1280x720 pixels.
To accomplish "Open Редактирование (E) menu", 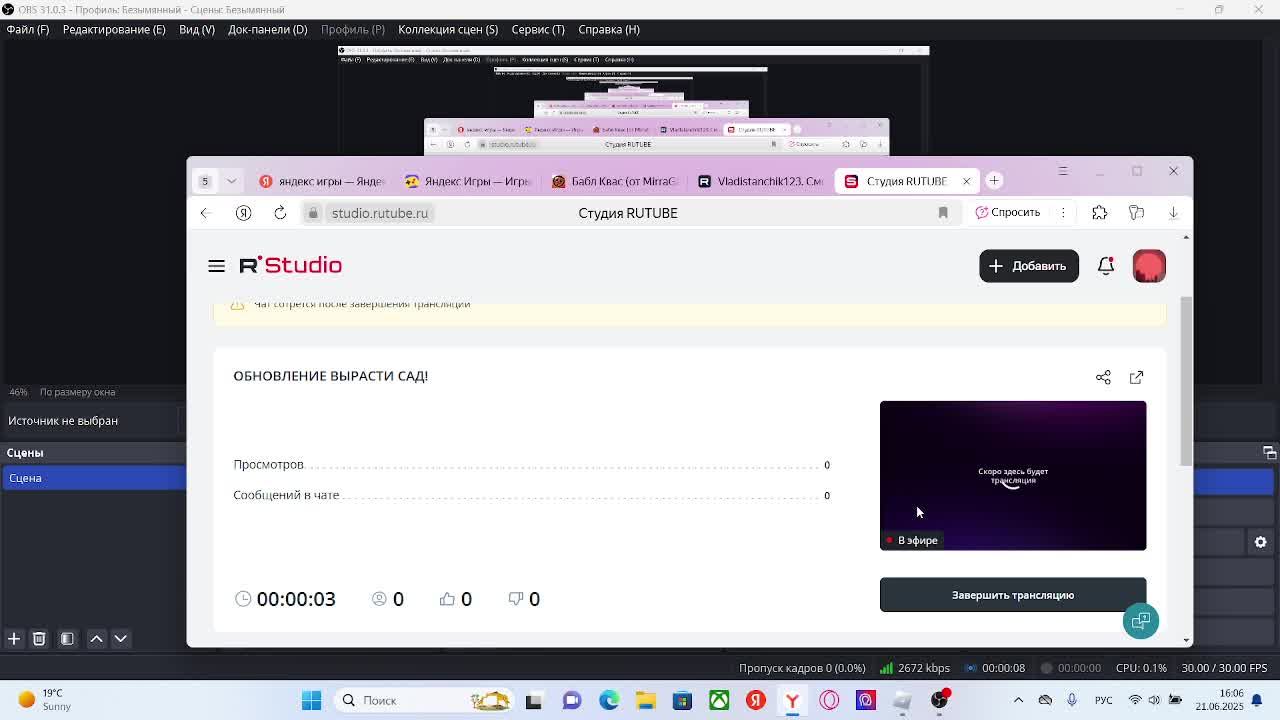I will 114,29.
